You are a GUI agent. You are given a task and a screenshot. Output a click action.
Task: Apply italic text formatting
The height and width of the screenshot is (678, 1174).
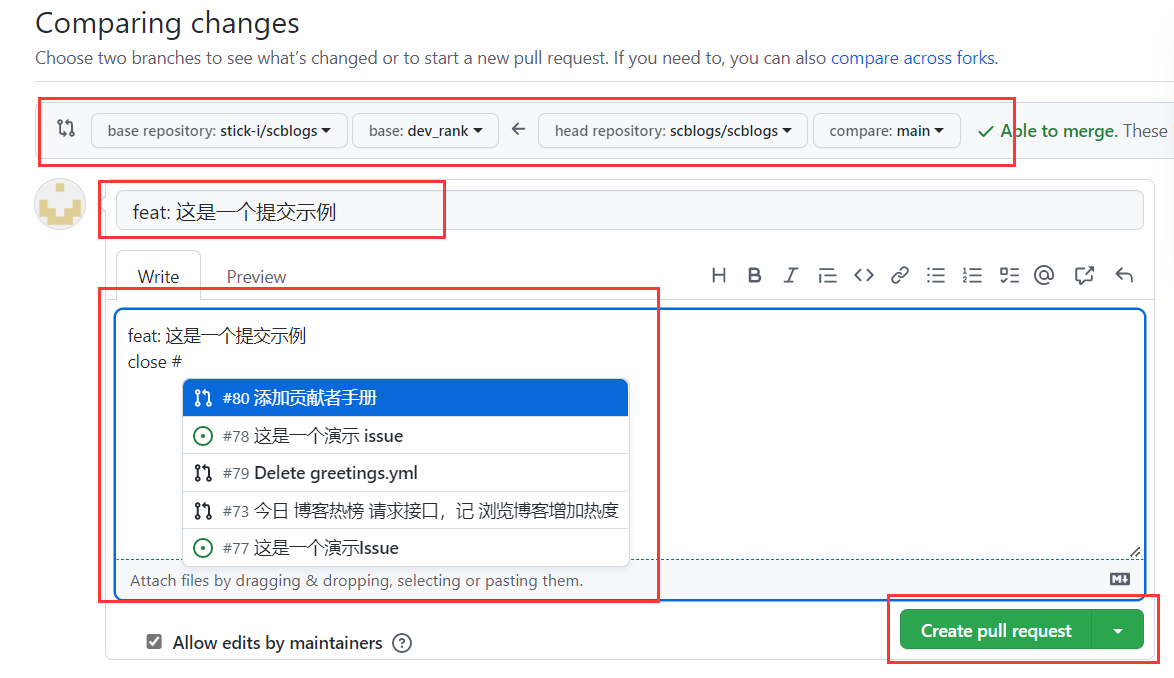(x=791, y=276)
